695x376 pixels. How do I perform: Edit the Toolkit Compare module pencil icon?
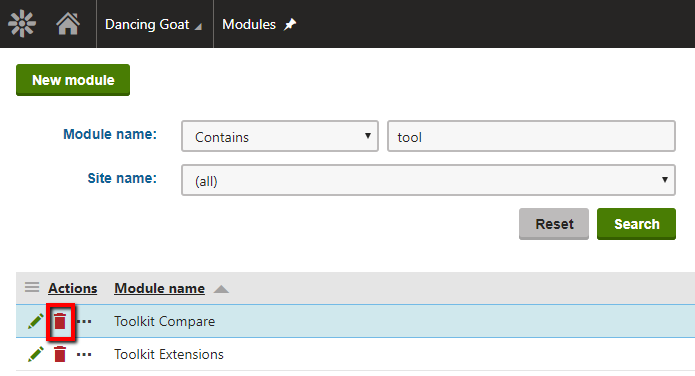coord(35,321)
